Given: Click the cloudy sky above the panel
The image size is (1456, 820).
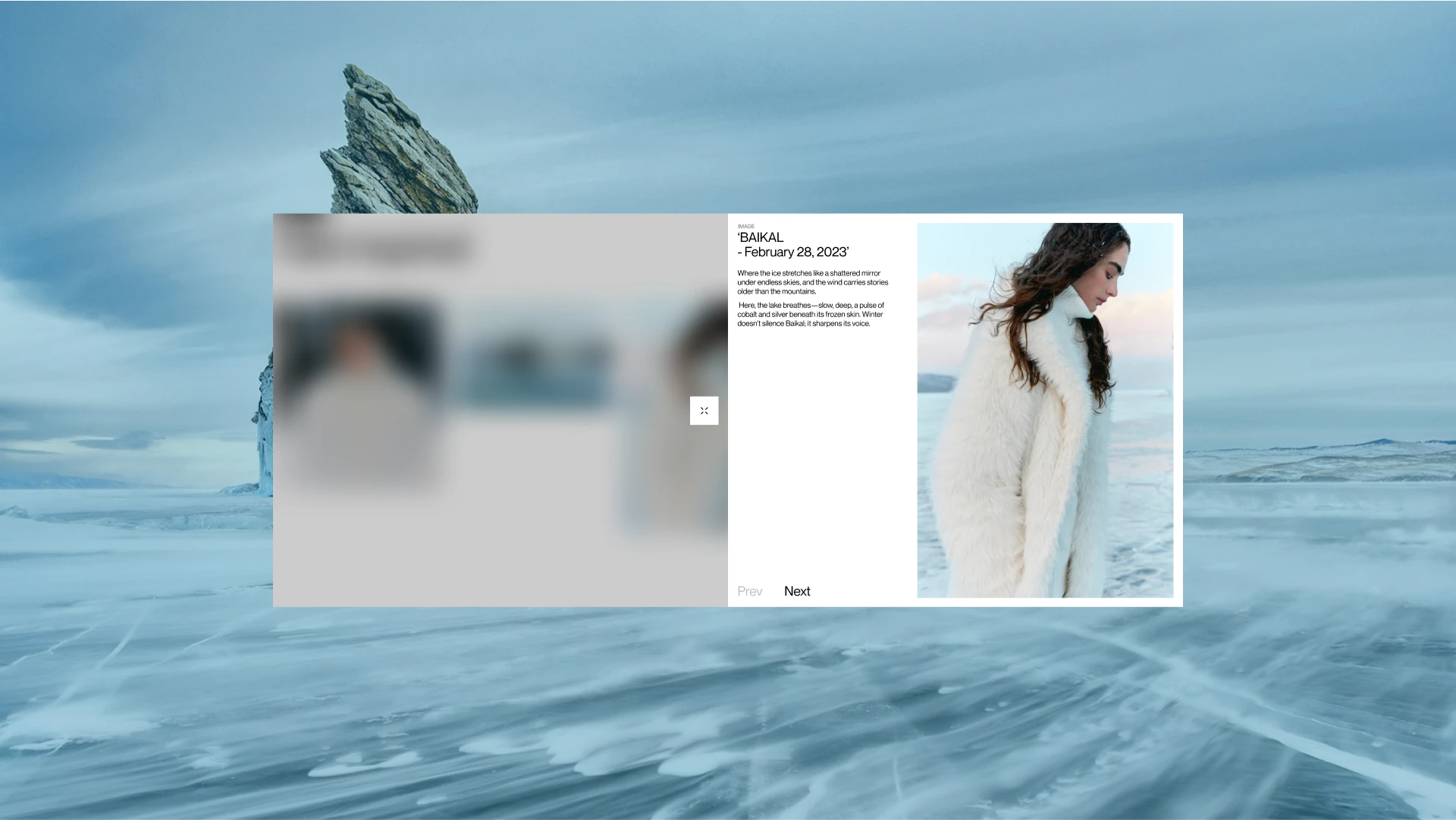Looking at the screenshot, I should [834, 106].
